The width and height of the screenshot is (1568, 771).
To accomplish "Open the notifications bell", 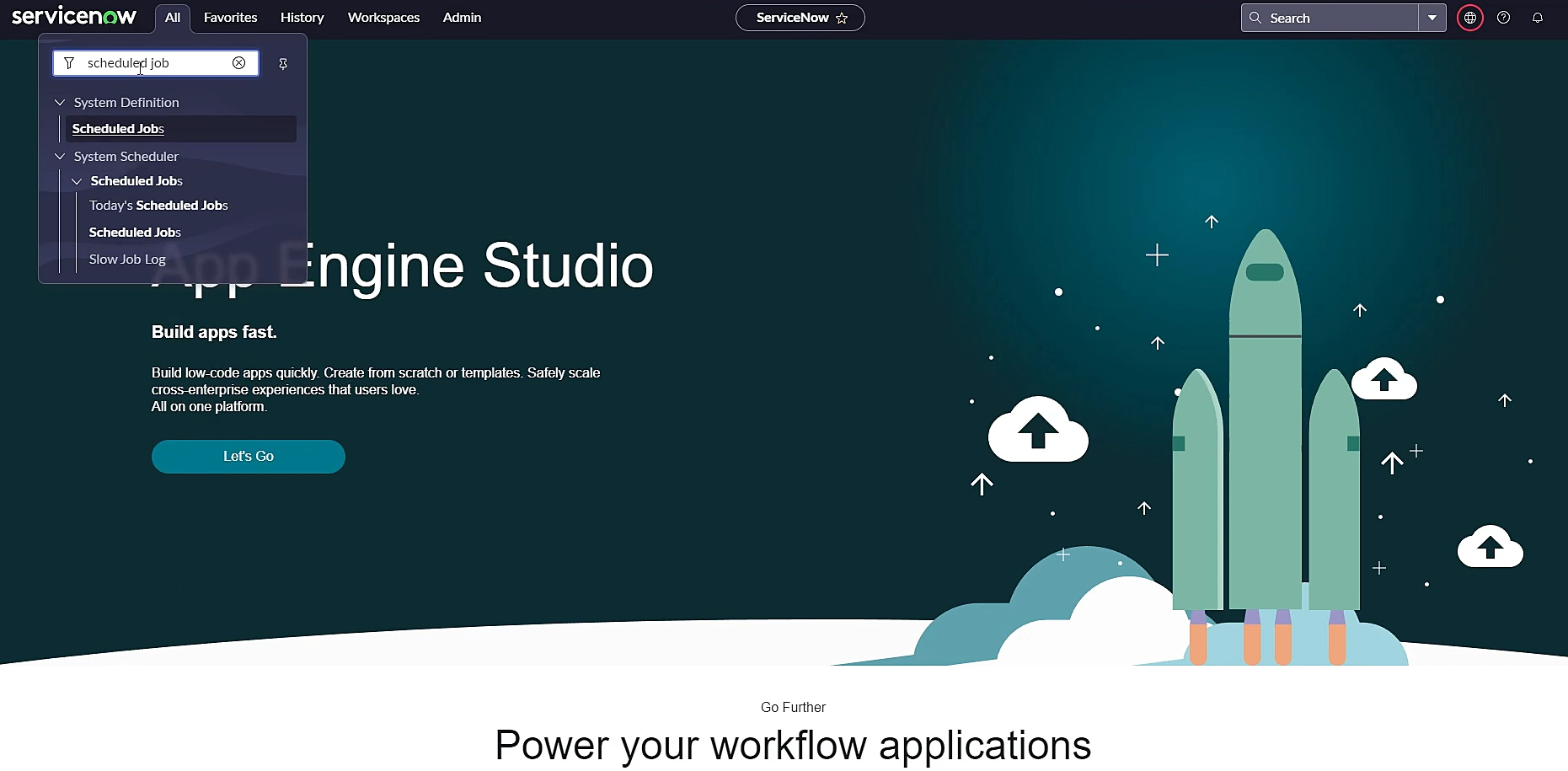I will point(1538,18).
